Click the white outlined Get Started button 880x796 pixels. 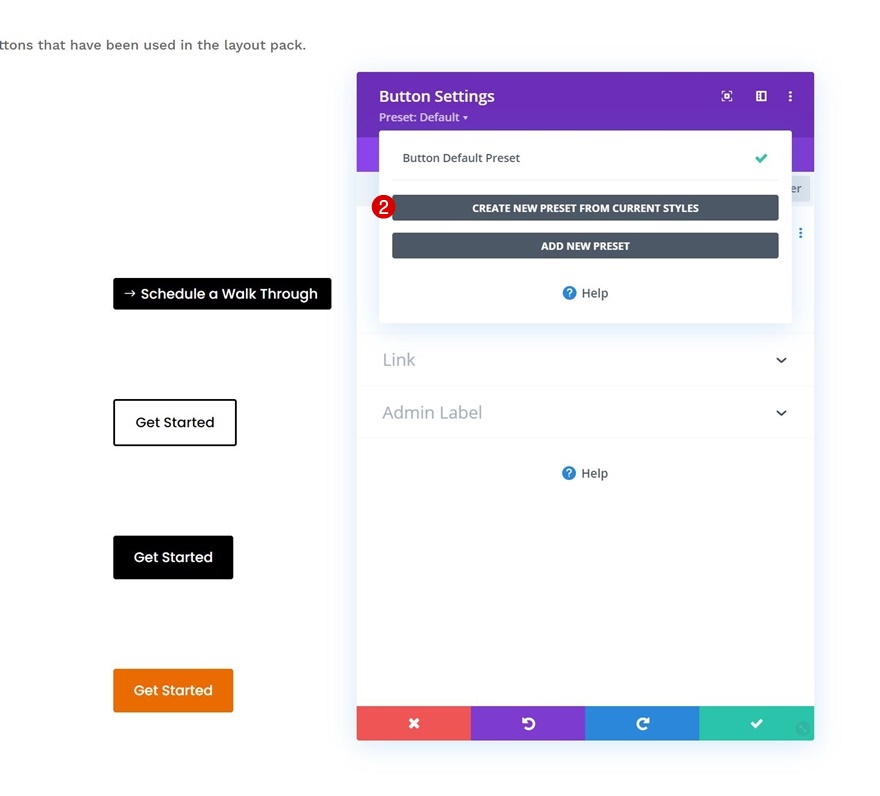(175, 423)
